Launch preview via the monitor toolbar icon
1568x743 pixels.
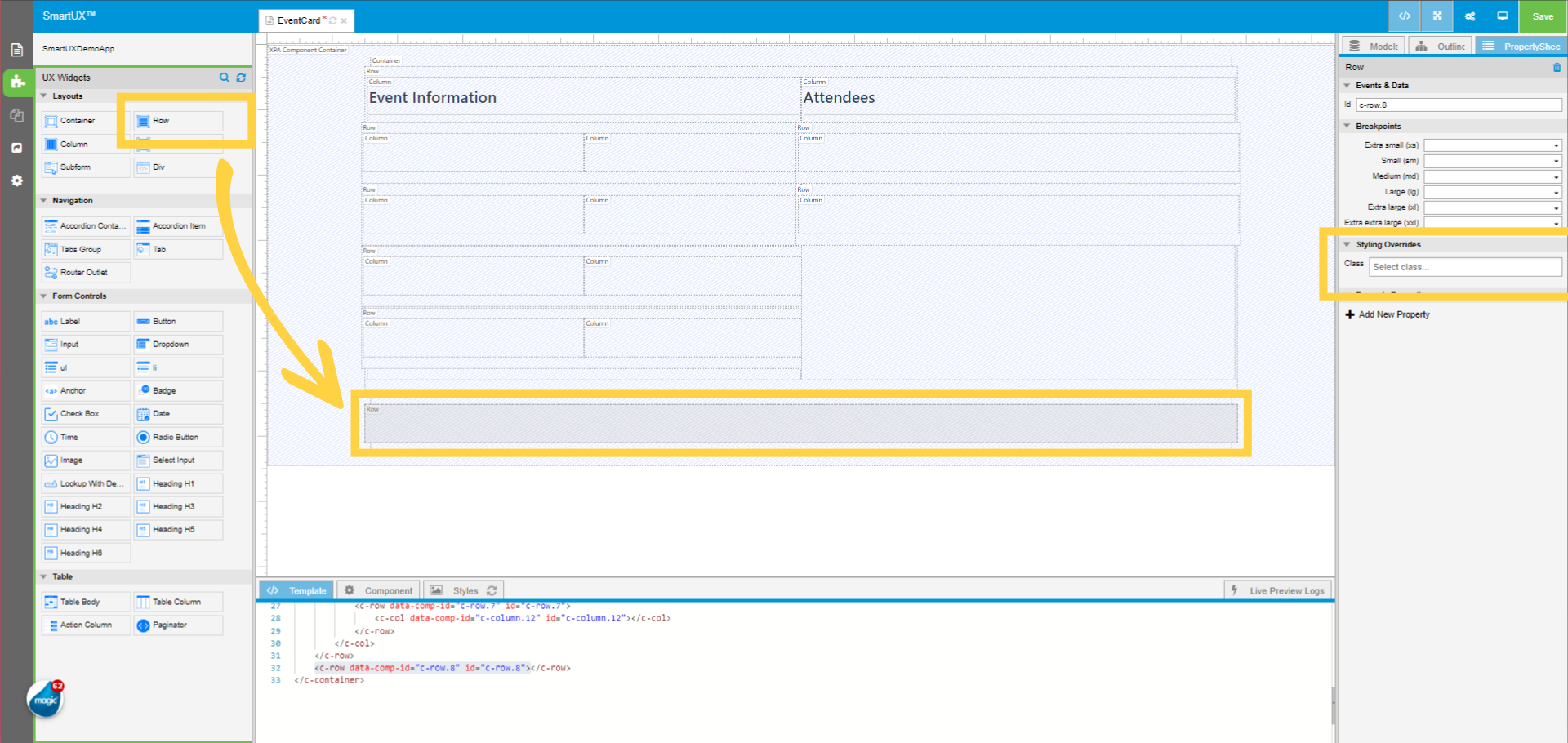(x=1502, y=16)
